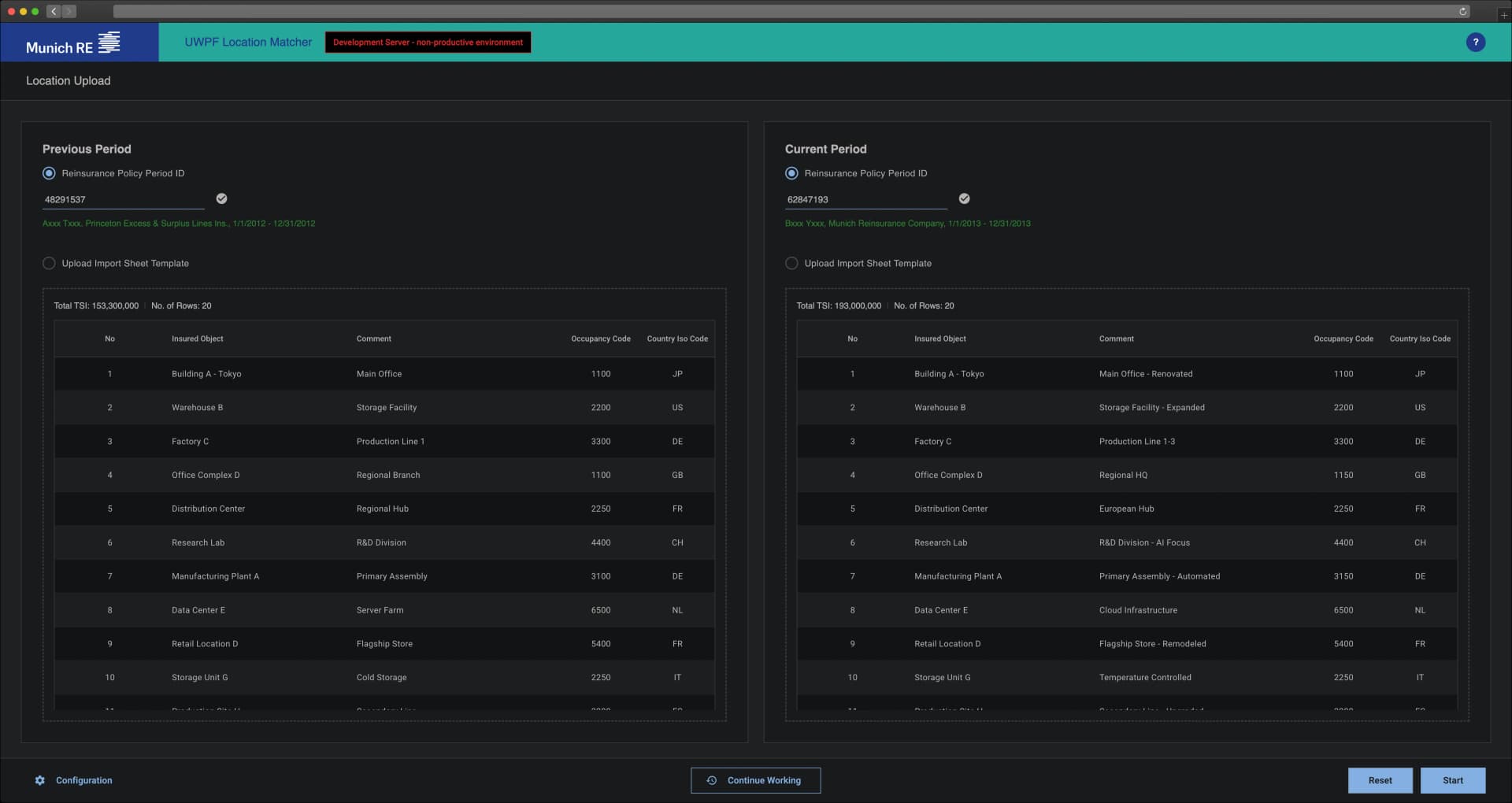Viewport: 1512px width, 803px height.
Task: Click Current Period comment Regional HQ
Action: (1123, 476)
